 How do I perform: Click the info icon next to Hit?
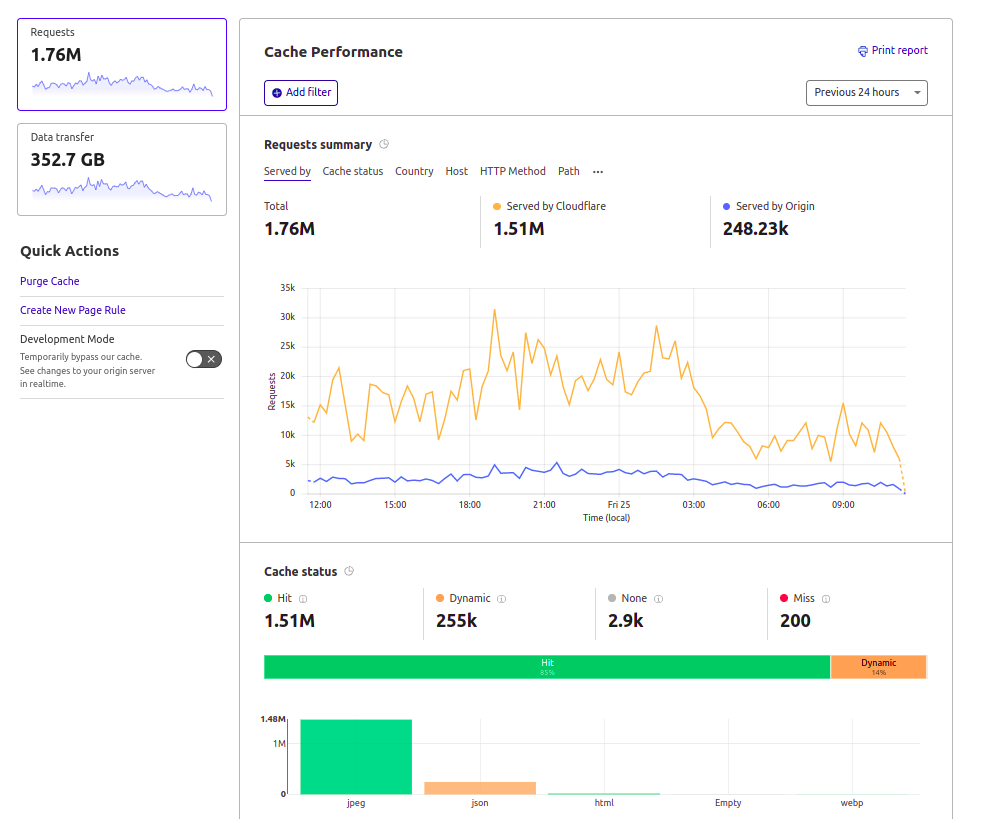pos(303,599)
